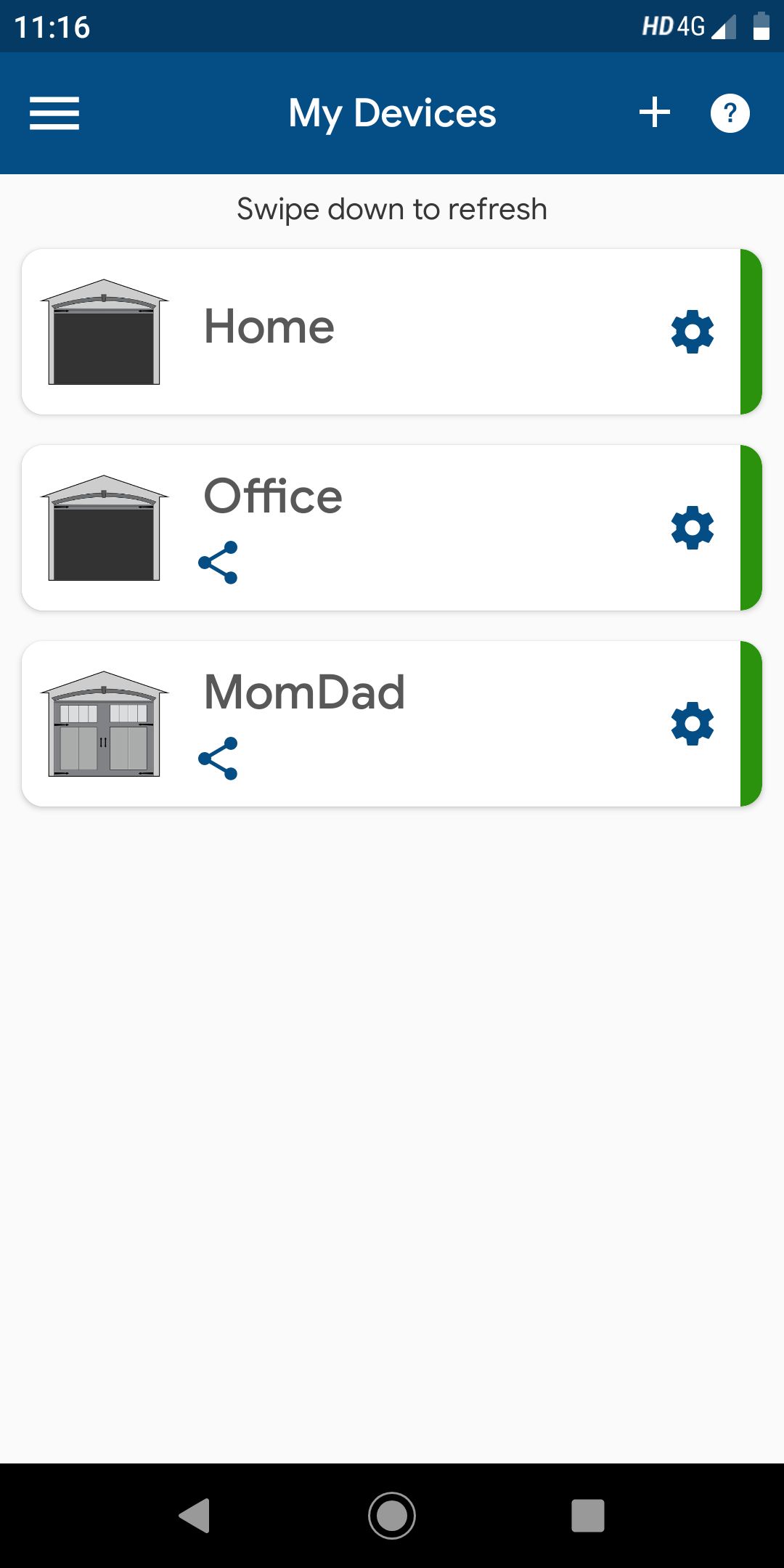Tap the green status bar on Home card
This screenshot has width=784, height=1568.
[751, 332]
